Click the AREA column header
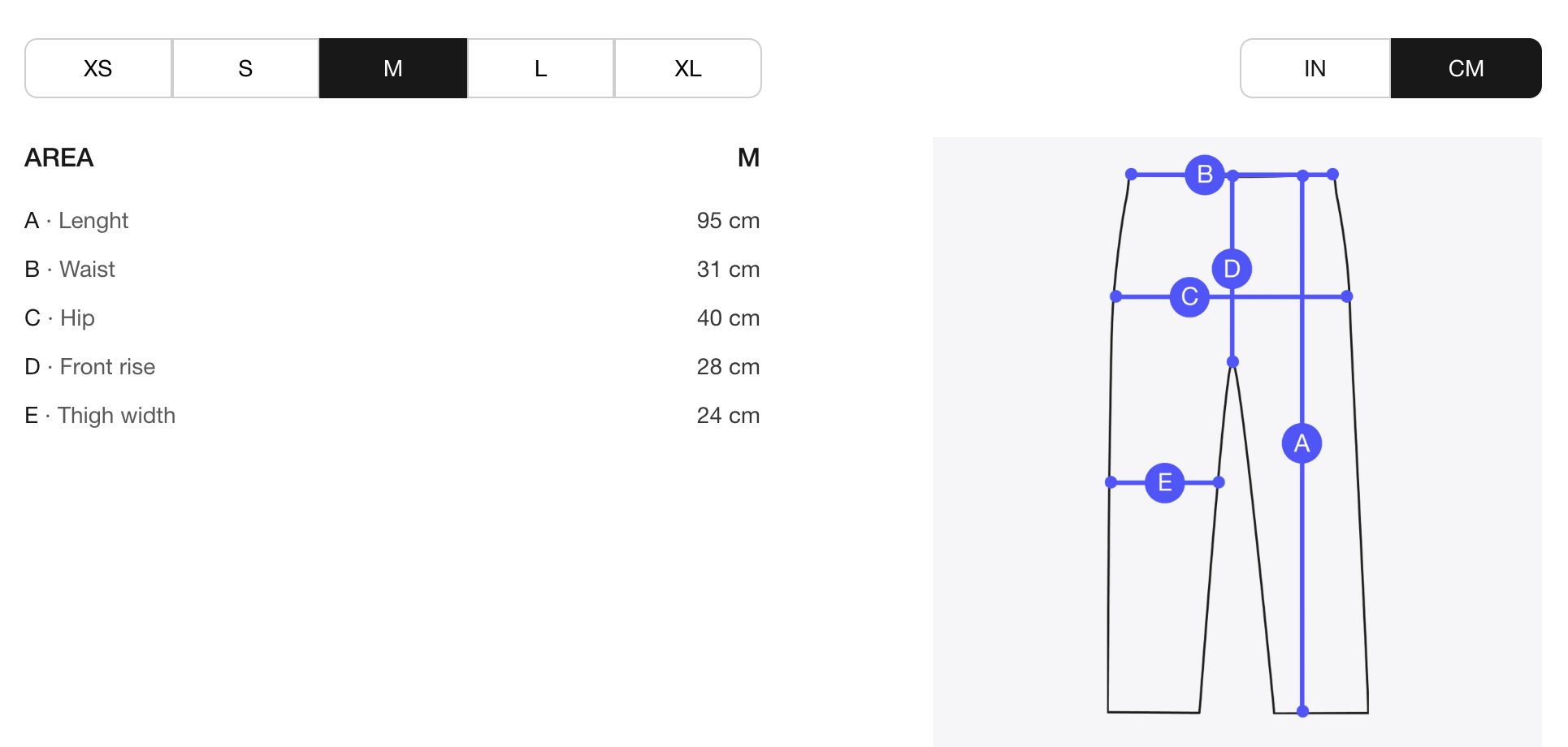The image size is (1568, 747). (x=59, y=158)
